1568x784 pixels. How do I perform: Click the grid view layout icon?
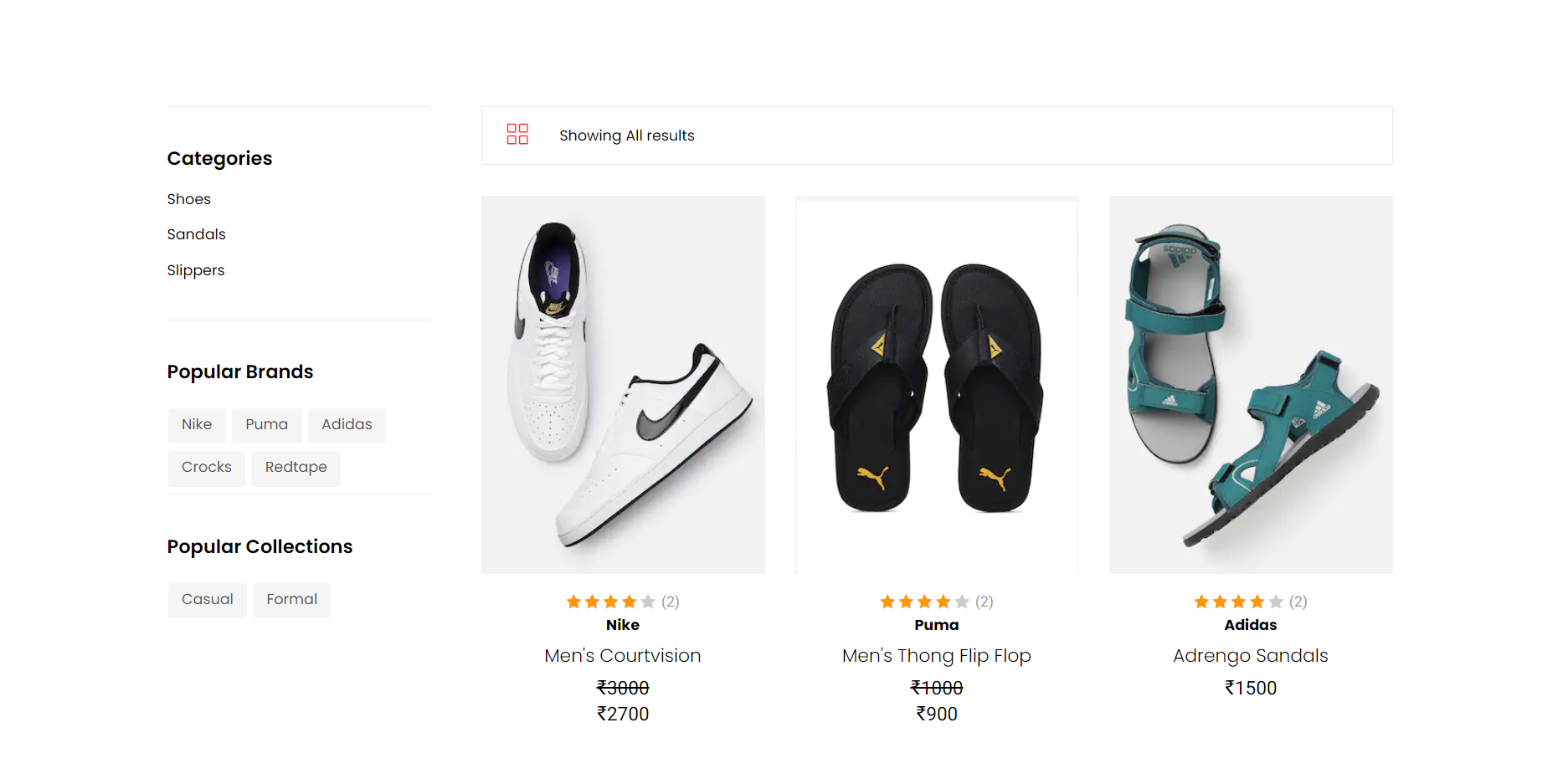click(x=517, y=134)
